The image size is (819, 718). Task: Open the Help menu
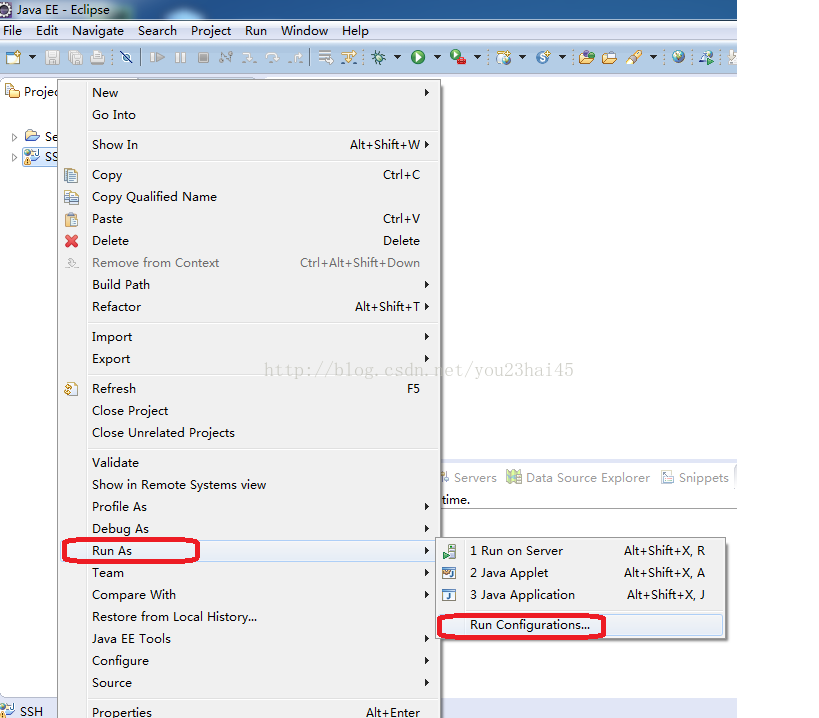[x=355, y=31]
